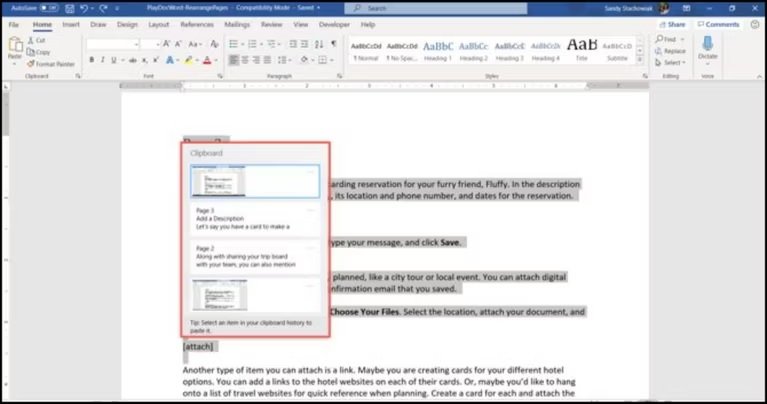Increase paragraph indent
Screen dimensions: 767x404
tap(304, 44)
